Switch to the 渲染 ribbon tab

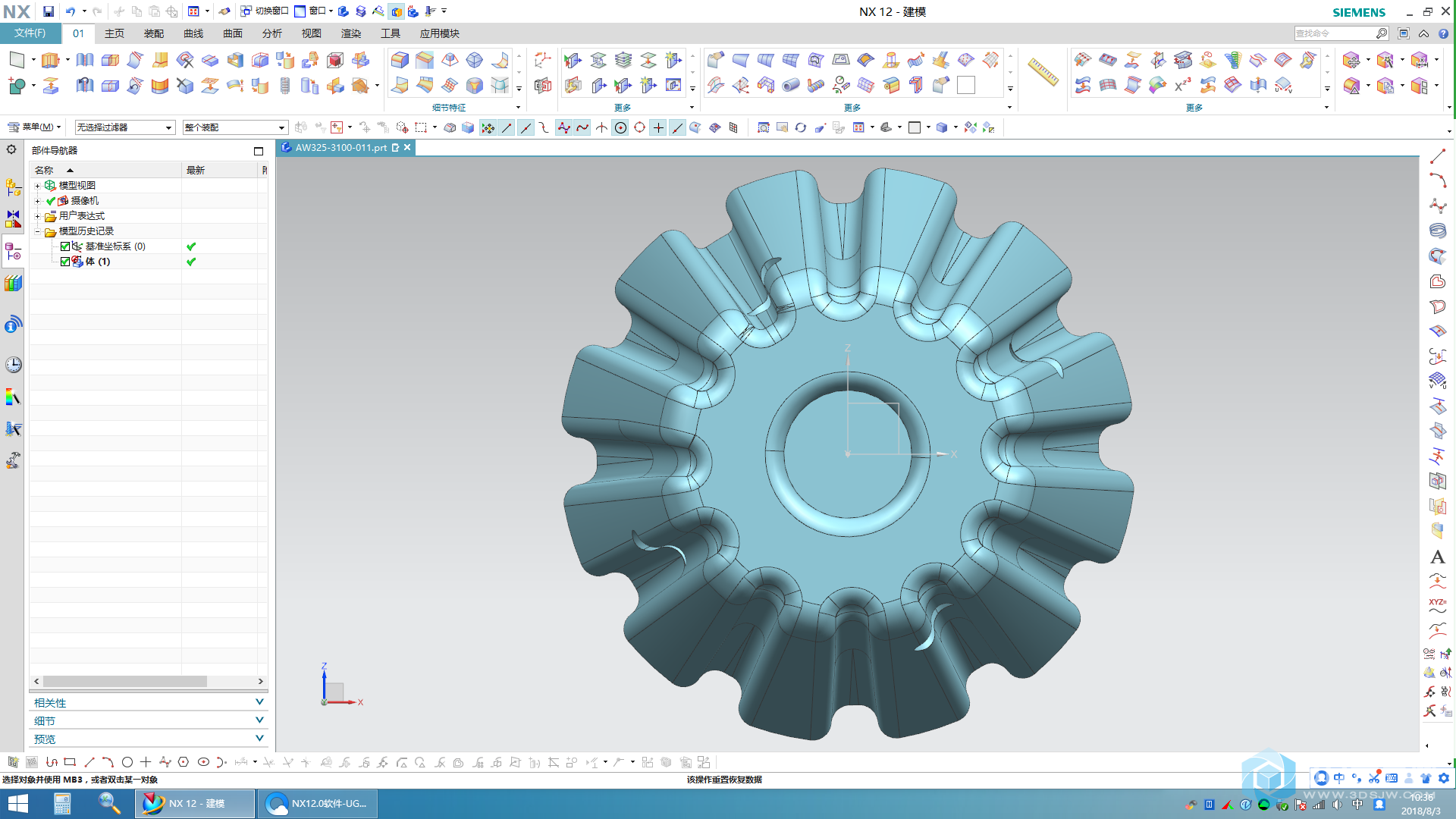pos(351,33)
